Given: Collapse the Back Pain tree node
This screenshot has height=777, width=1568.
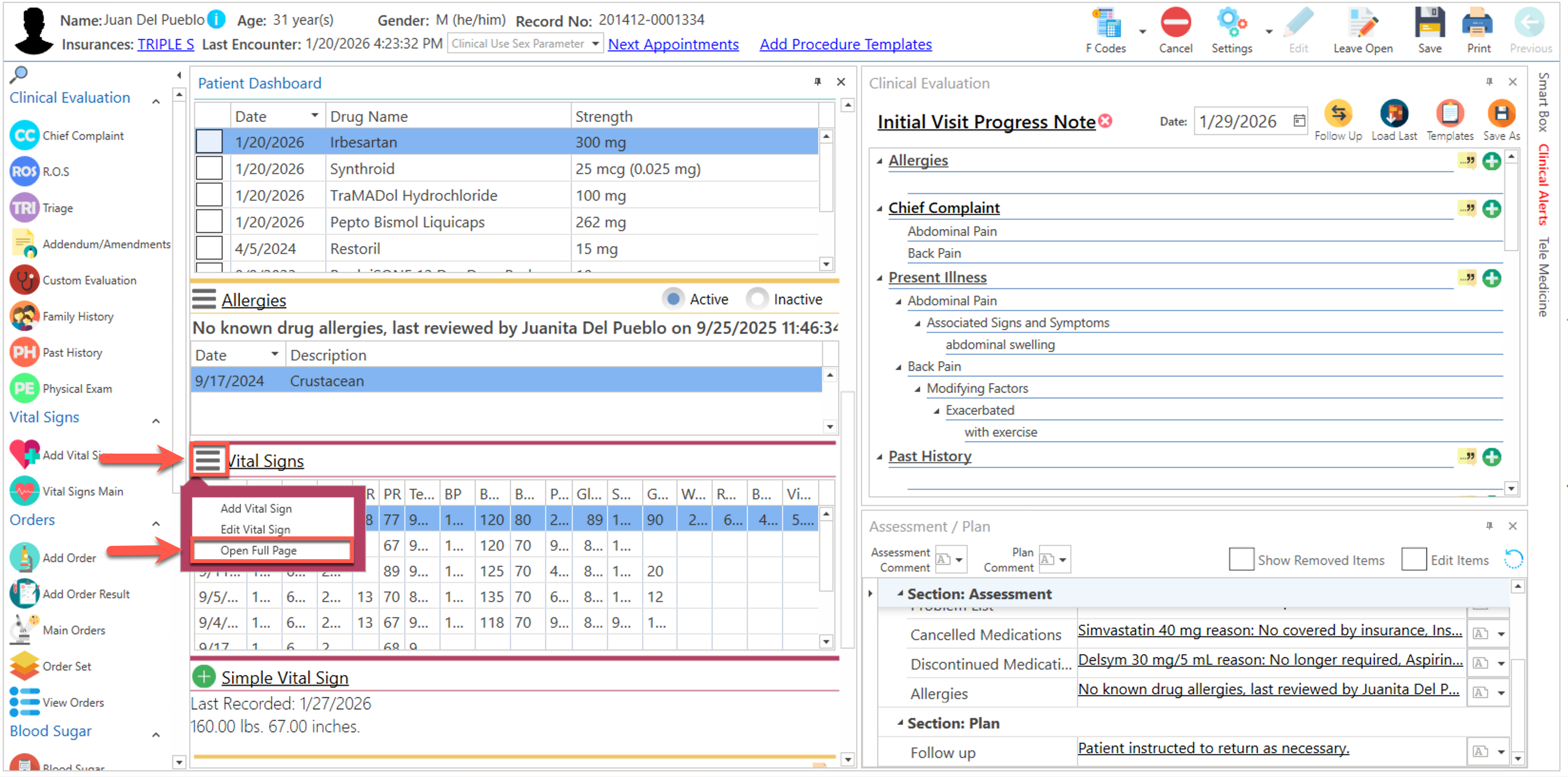Looking at the screenshot, I should [898, 367].
